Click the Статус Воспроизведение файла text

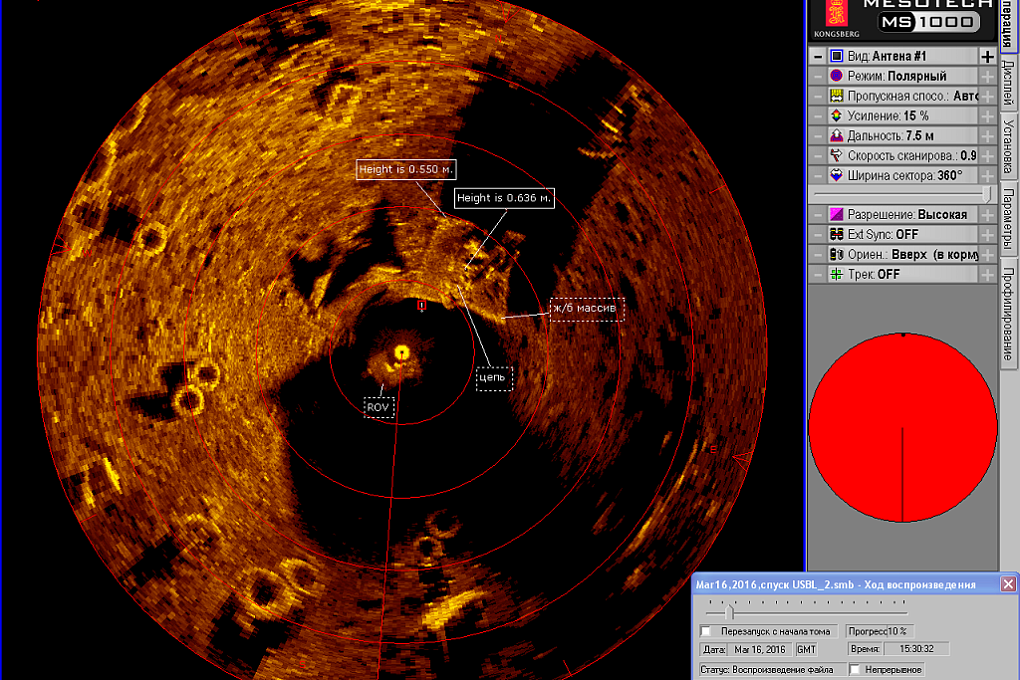pos(767,670)
